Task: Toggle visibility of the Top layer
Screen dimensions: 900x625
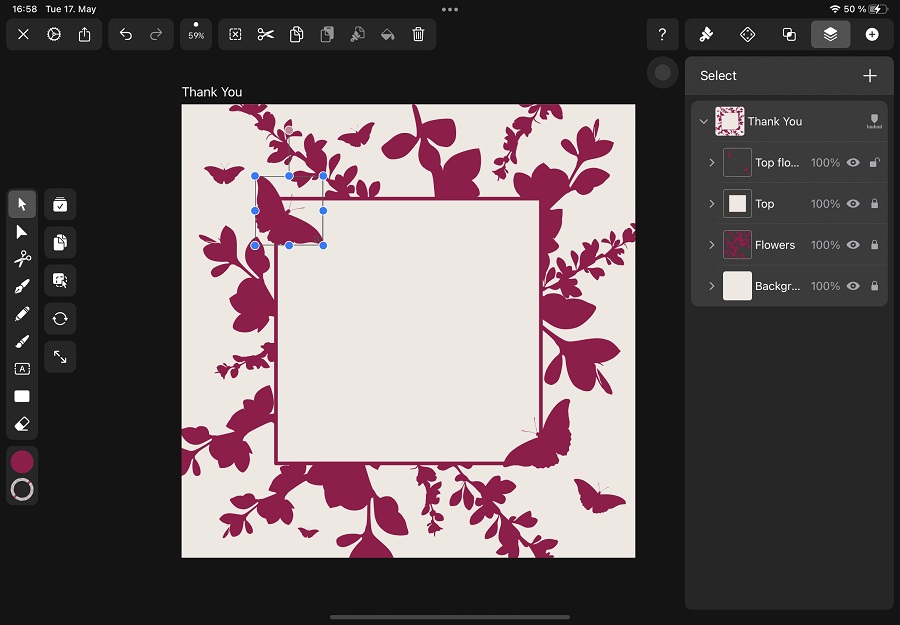Action: [853, 204]
